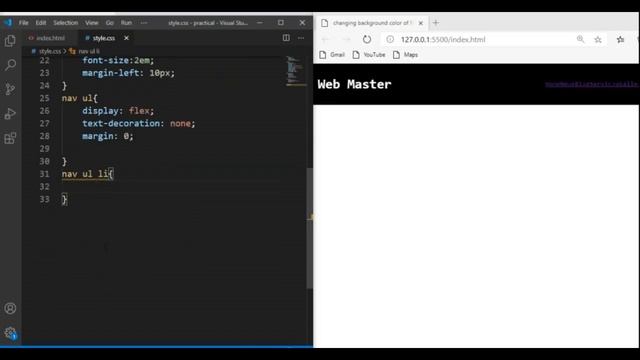Click style.css in the breadcrumb
The height and width of the screenshot is (360, 640).
(50, 51)
